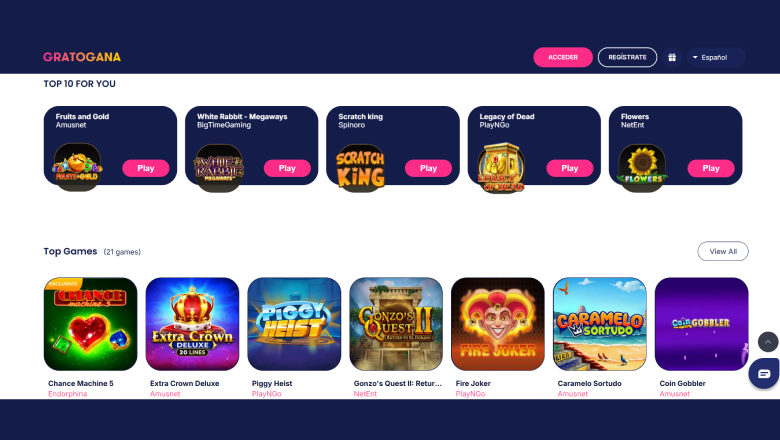Play the Flowers game

click(x=710, y=169)
